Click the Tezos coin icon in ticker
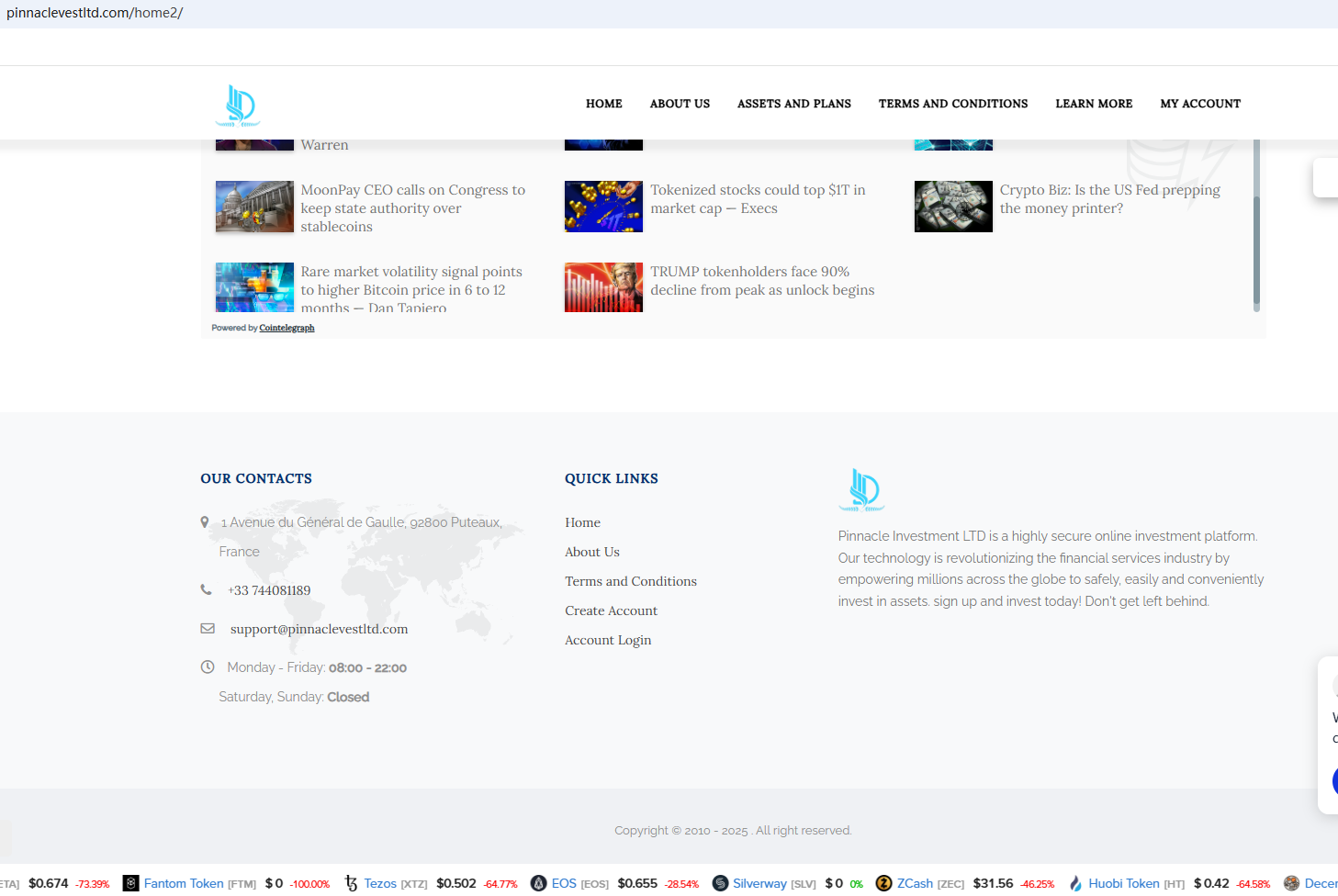The width and height of the screenshot is (1338, 896). [x=352, y=883]
